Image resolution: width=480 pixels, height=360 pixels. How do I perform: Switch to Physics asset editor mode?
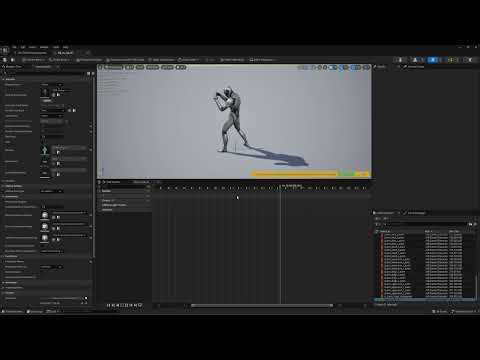coord(470,60)
